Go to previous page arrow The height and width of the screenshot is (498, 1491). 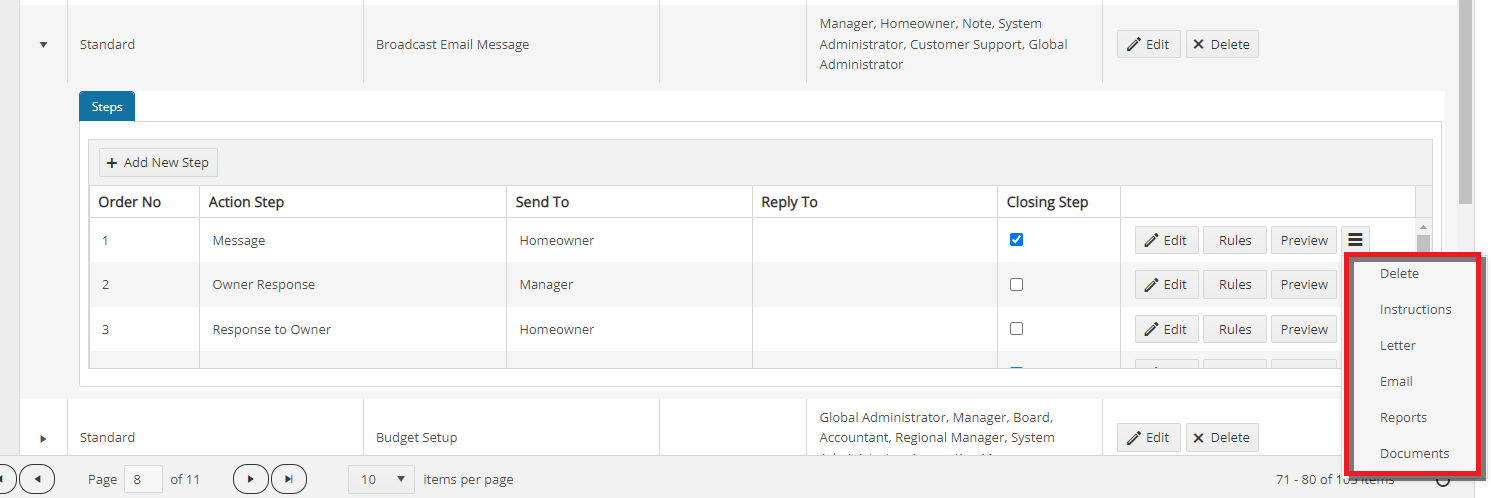click(x=37, y=479)
